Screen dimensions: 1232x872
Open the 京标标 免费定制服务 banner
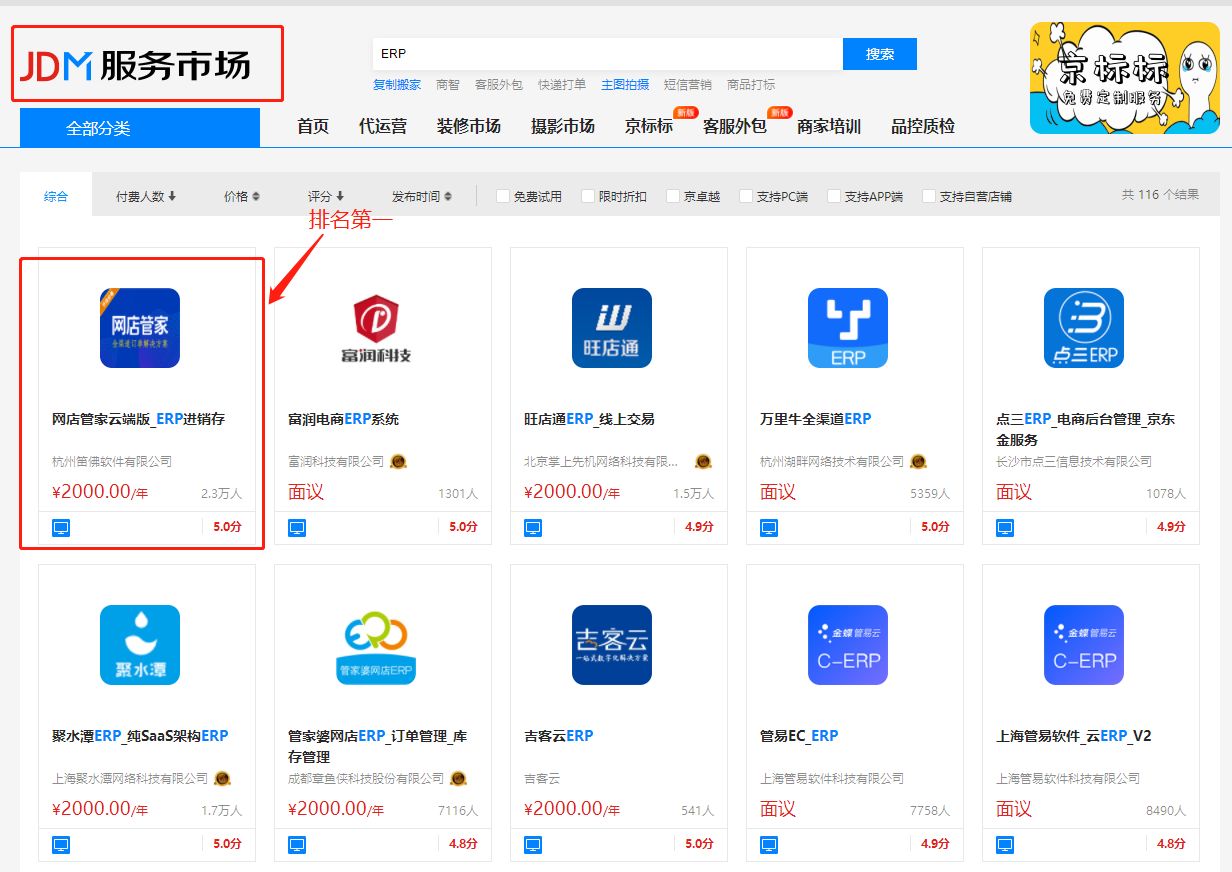click(1125, 78)
